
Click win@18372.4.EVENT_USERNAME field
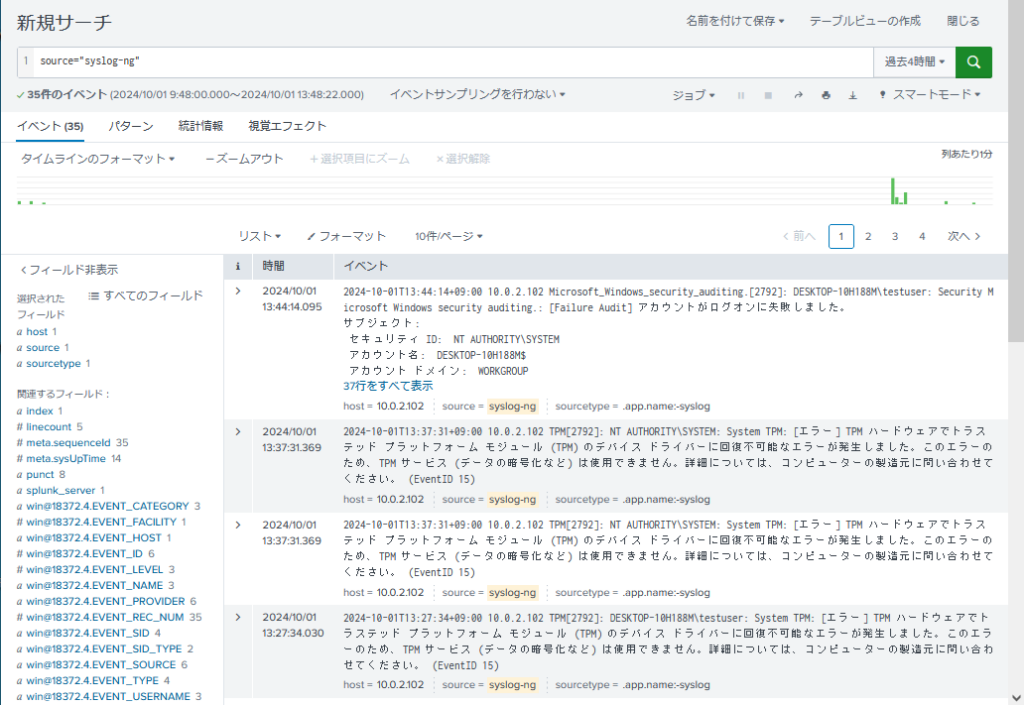[x=108, y=697]
